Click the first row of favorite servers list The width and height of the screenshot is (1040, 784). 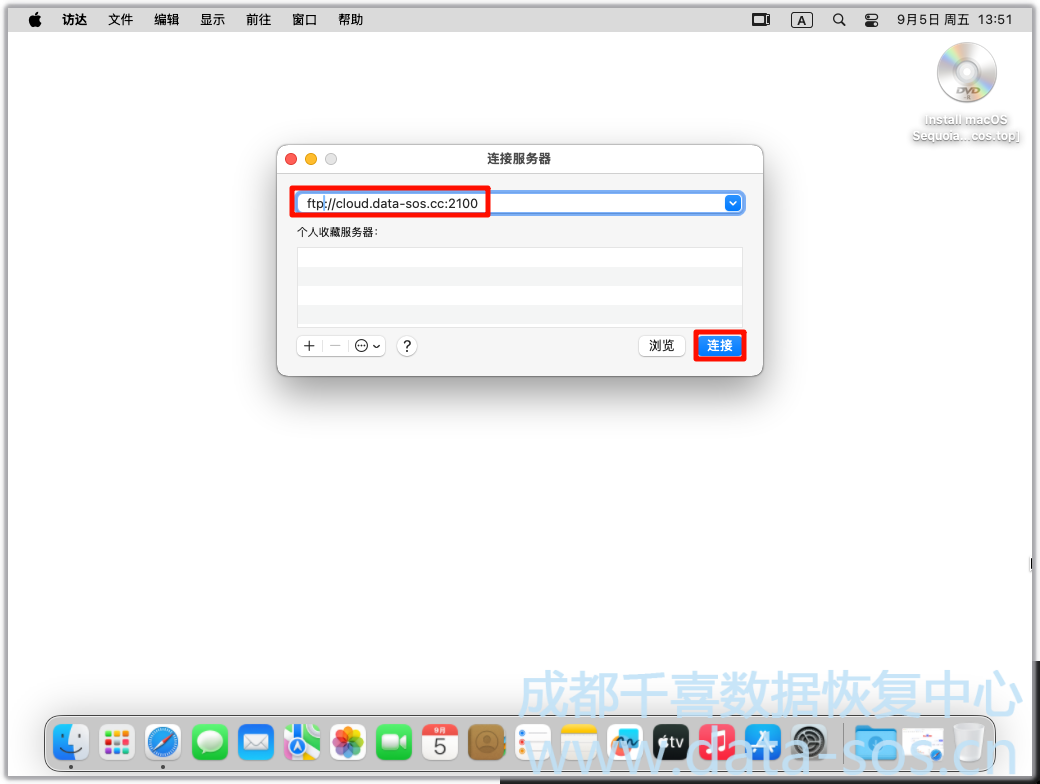tap(519, 257)
